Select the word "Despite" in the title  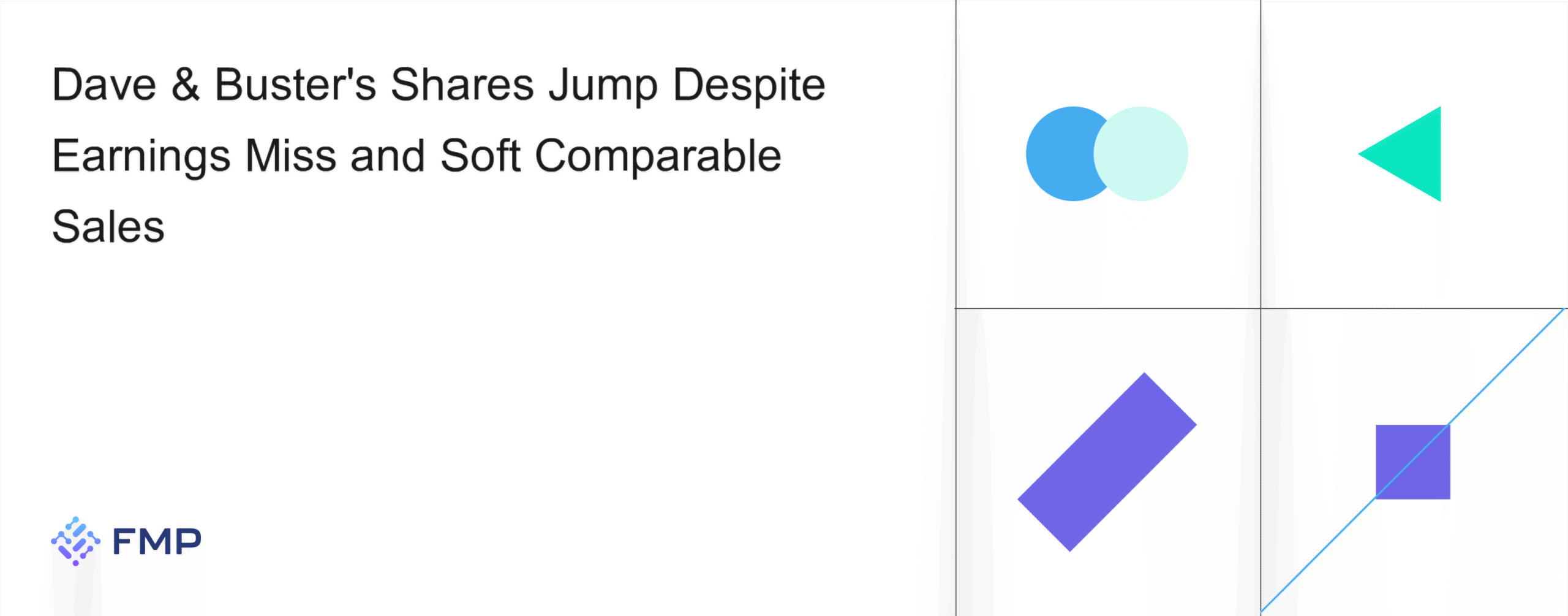click(749, 86)
